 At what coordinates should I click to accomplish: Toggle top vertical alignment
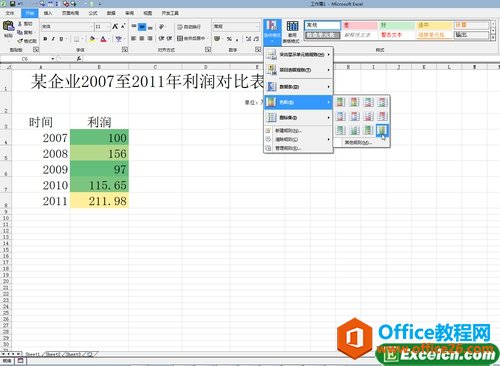[134, 27]
